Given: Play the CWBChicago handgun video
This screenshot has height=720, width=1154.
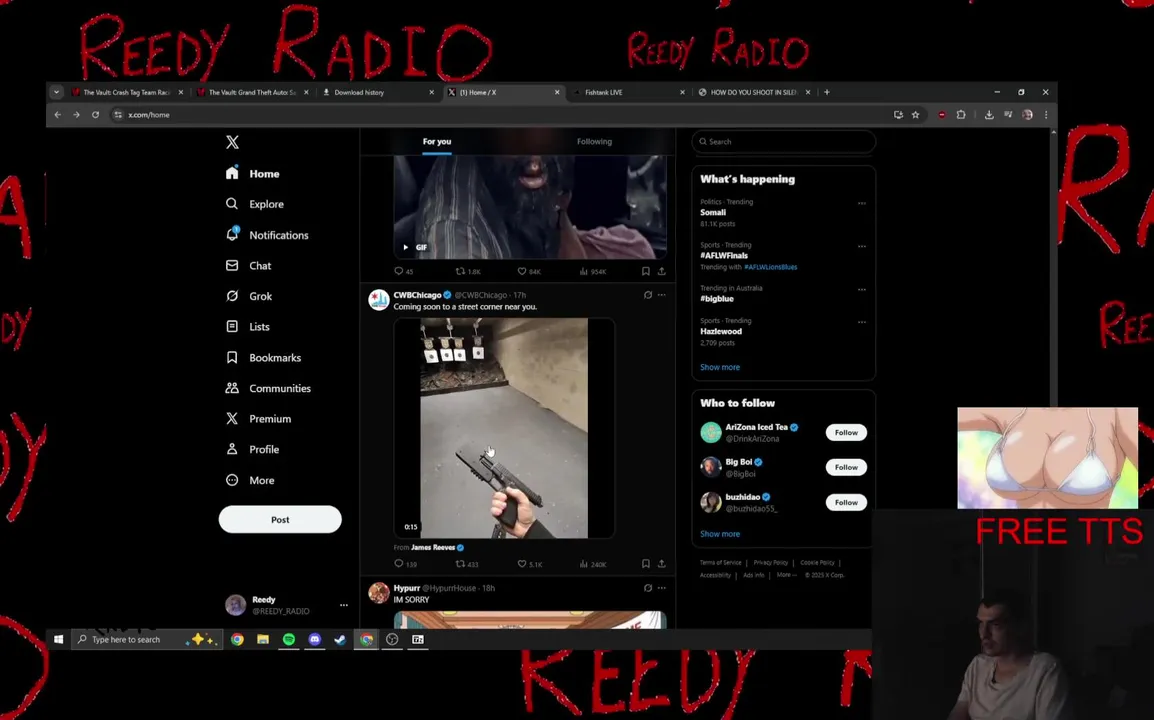Looking at the screenshot, I should click(x=504, y=428).
